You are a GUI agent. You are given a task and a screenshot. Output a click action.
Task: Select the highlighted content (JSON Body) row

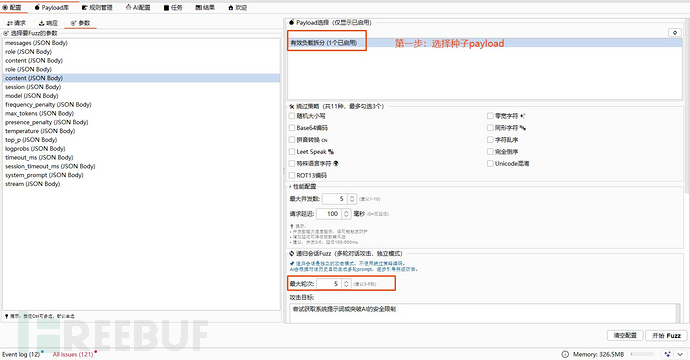[x=141, y=78]
